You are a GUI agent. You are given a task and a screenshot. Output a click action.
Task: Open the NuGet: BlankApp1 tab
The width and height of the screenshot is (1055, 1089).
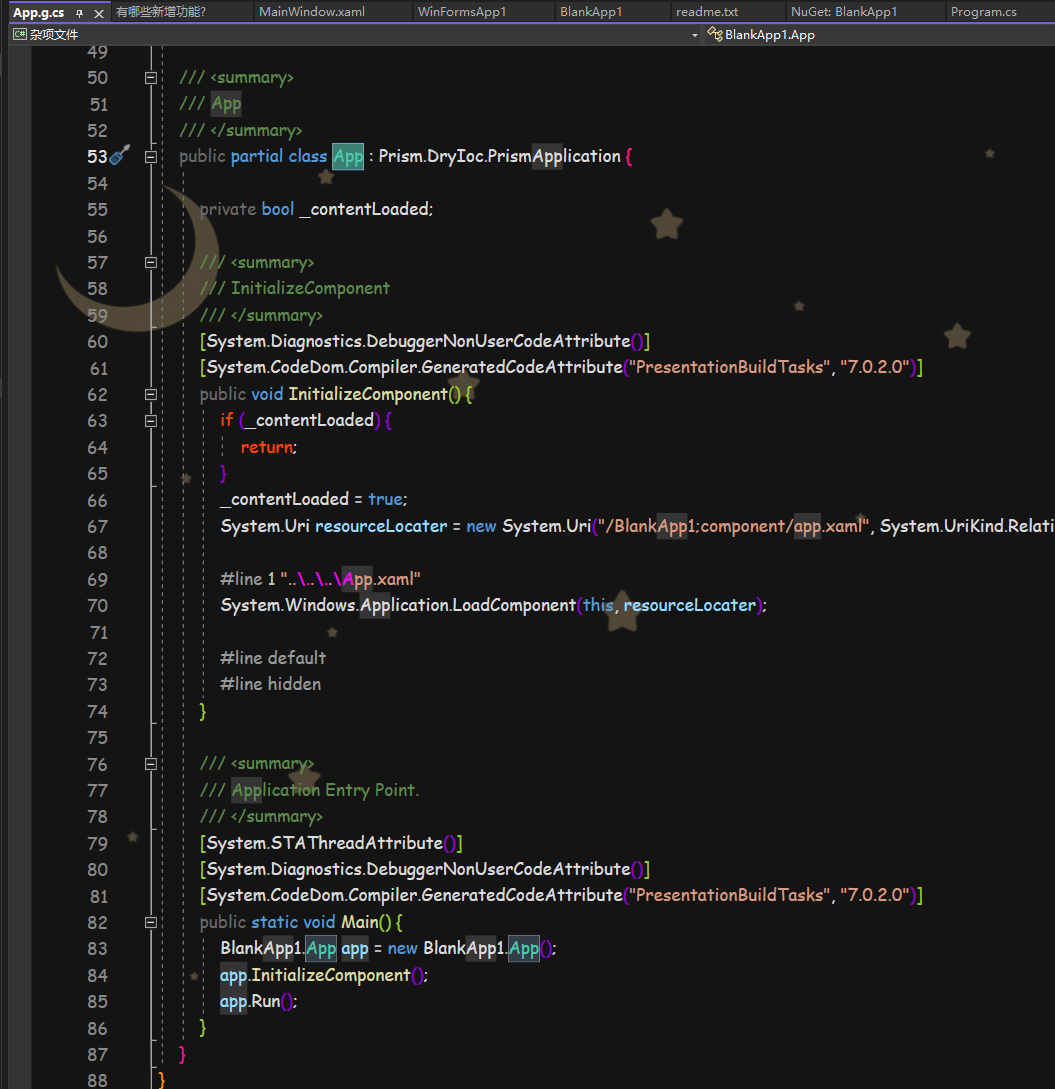(x=845, y=11)
